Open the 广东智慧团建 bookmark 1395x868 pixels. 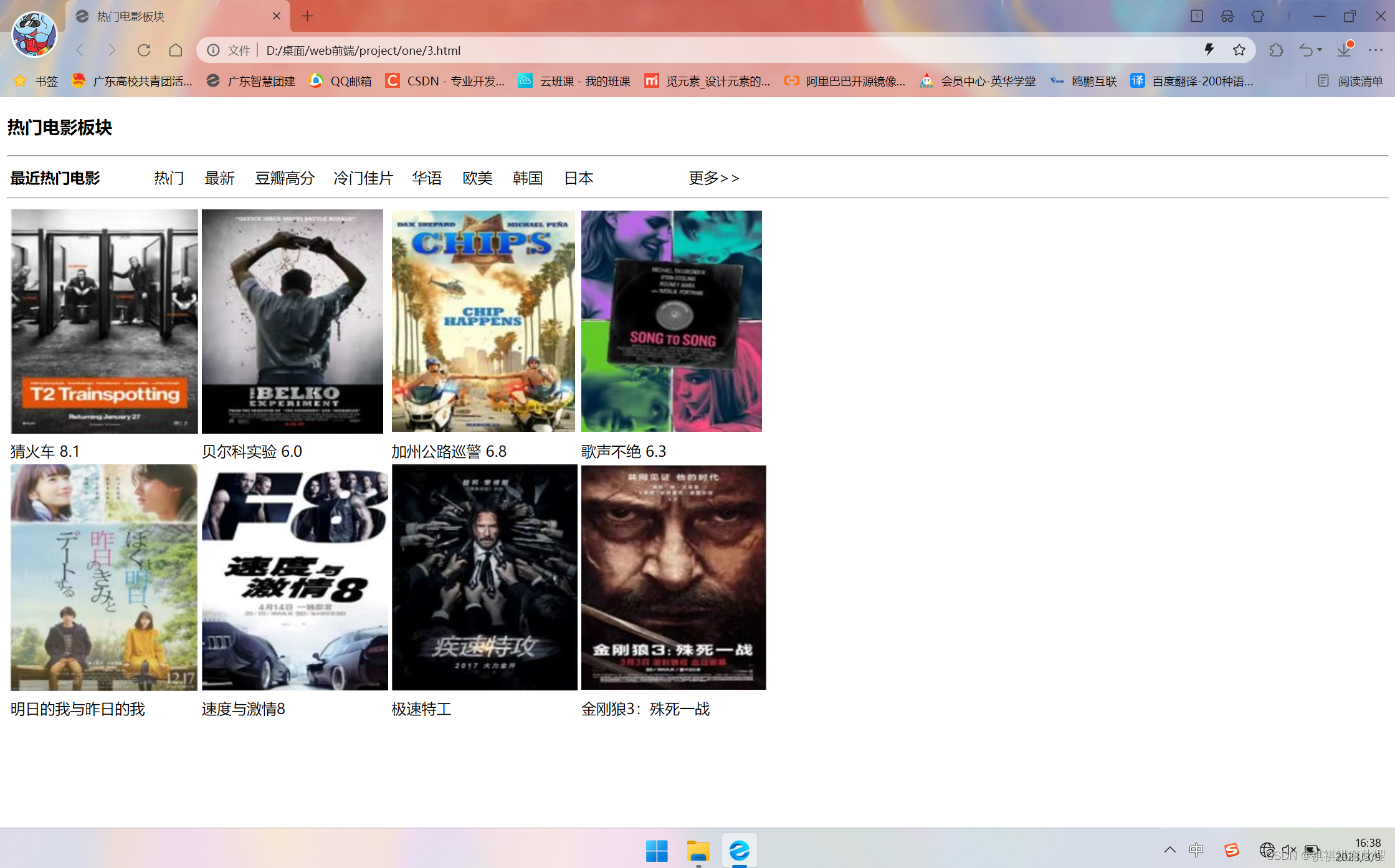click(x=250, y=81)
